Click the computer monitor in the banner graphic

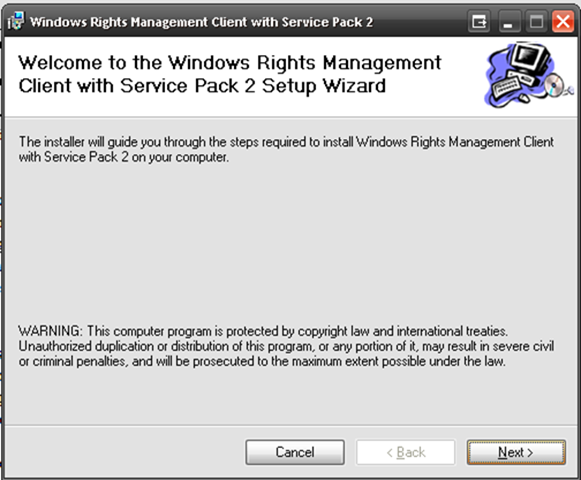[529, 59]
